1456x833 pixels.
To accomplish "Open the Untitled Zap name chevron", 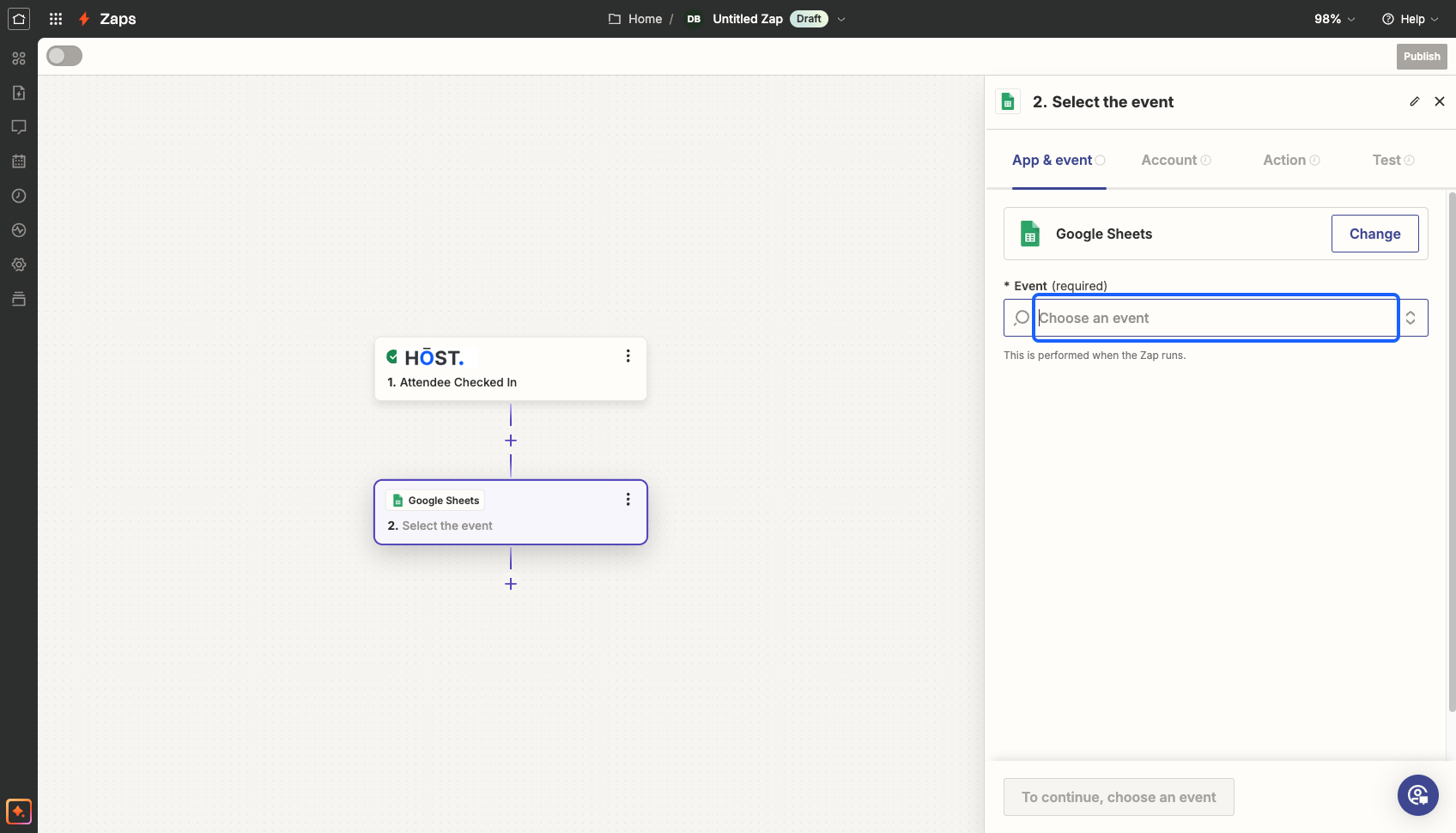I will [841, 19].
